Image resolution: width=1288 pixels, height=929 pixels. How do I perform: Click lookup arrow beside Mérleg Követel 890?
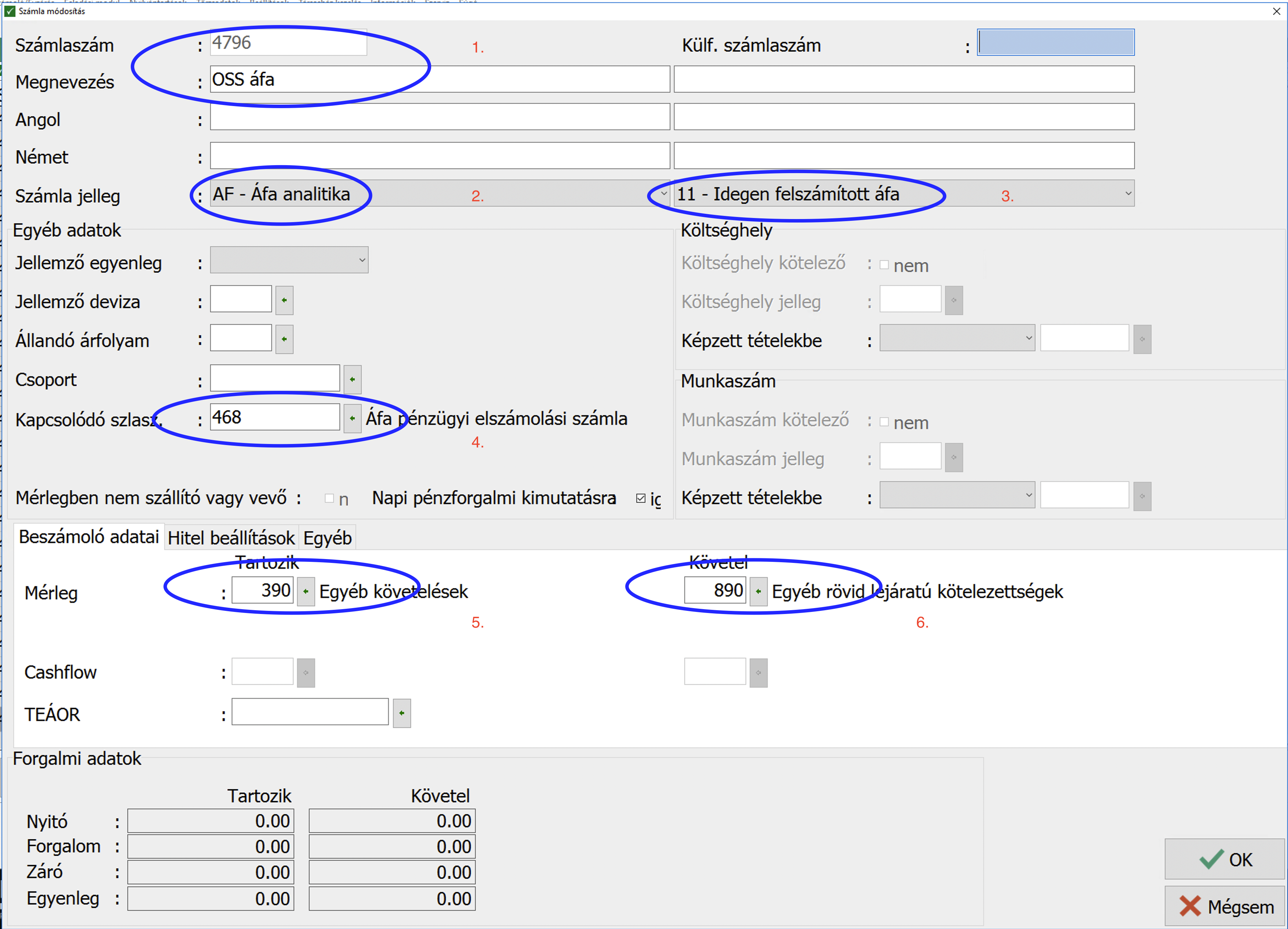(x=758, y=591)
